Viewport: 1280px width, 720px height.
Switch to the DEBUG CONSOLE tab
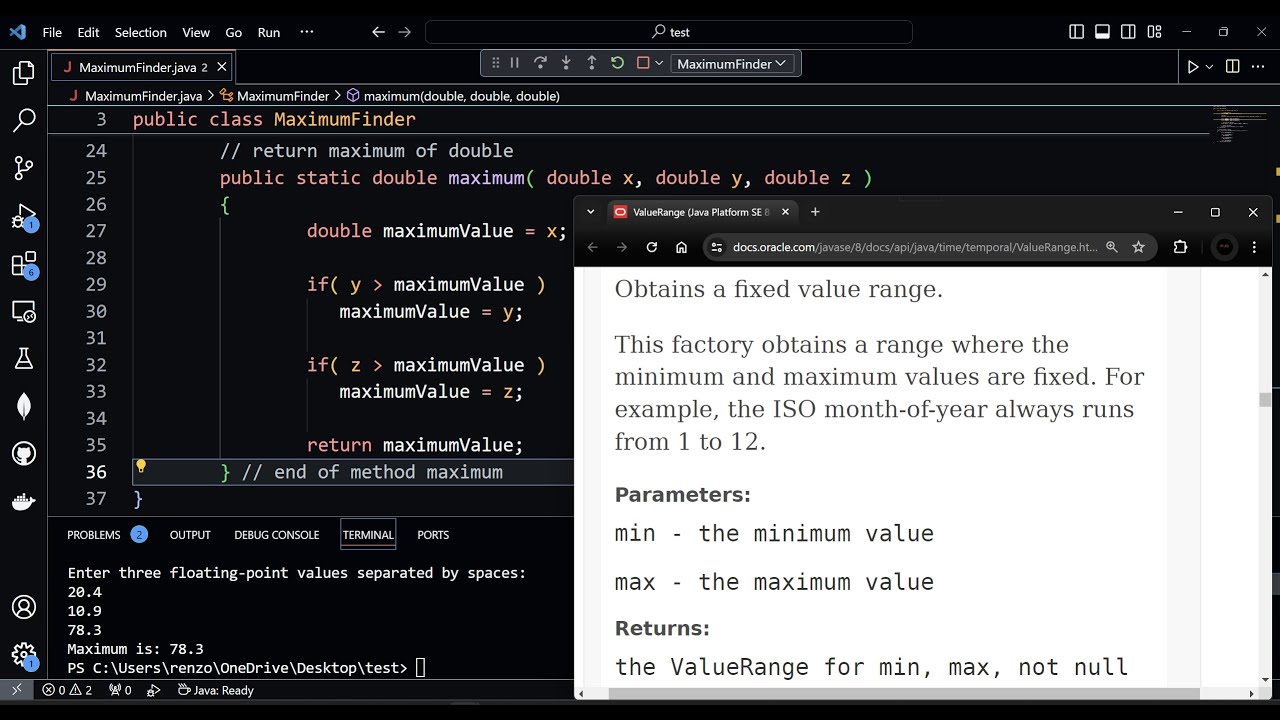pos(277,535)
